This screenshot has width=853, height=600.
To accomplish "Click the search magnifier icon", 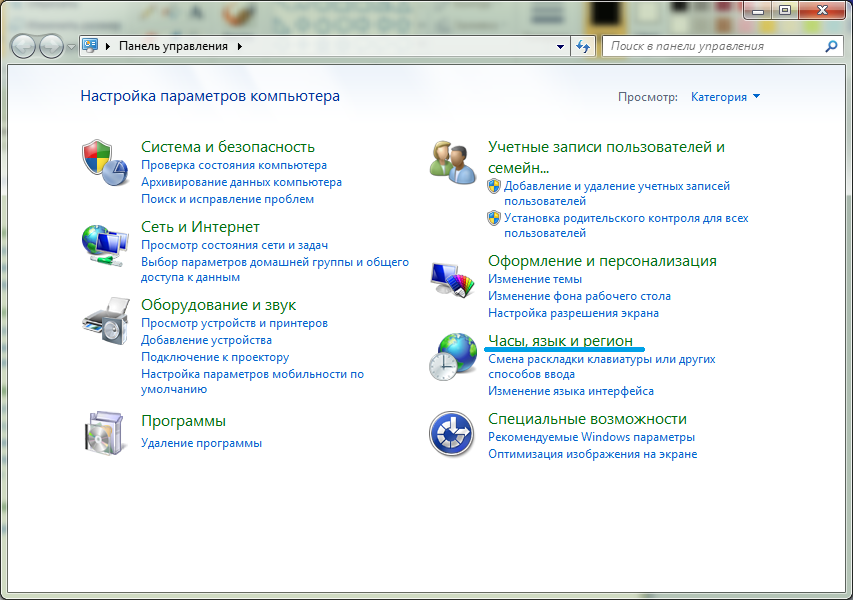I will pos(831,46).
